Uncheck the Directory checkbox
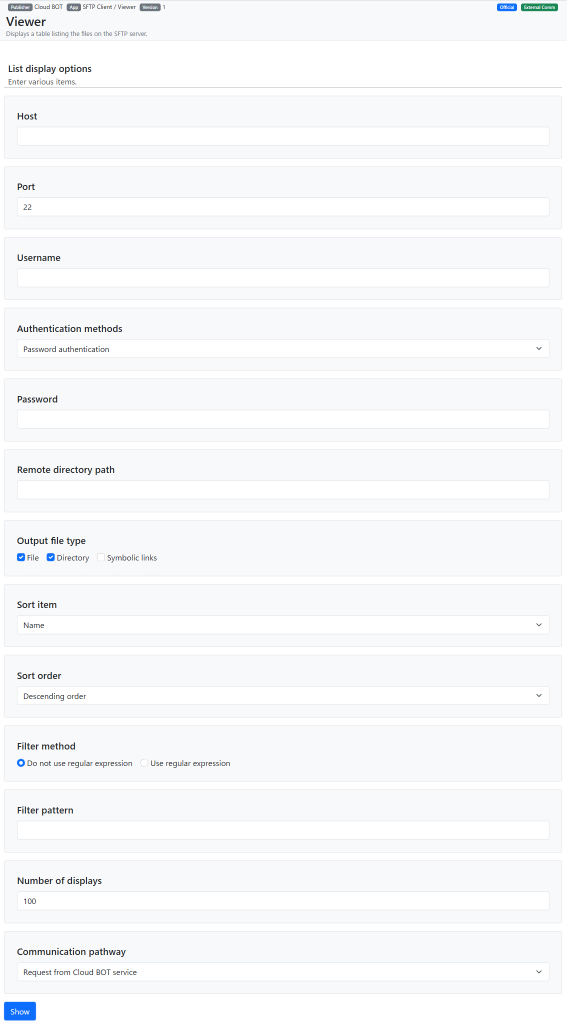The width and height of the screenshot is (567, 1024). (x=51, y=558)
